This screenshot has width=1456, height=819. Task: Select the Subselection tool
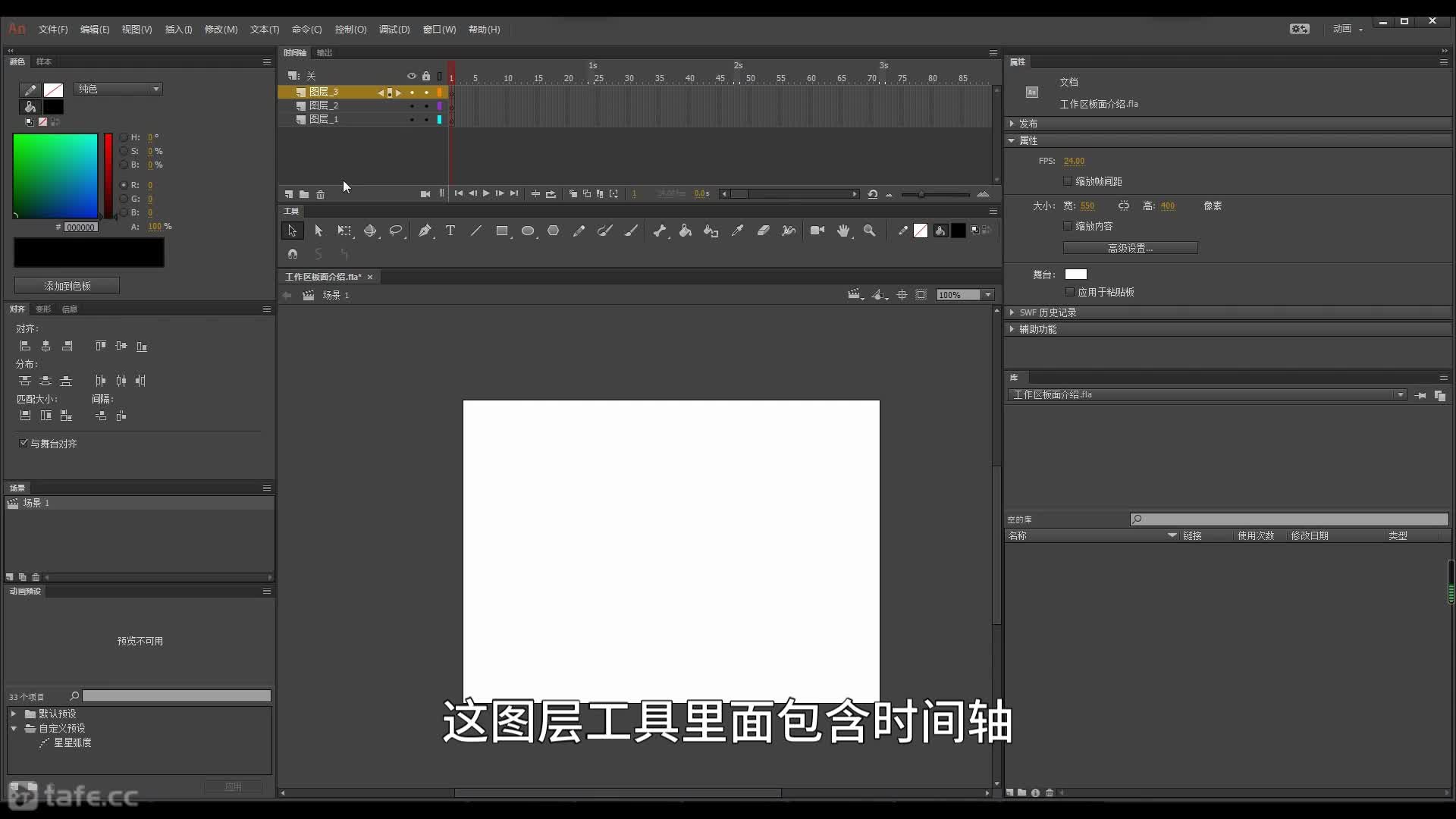pyautogui.click(x=318, y=231)
